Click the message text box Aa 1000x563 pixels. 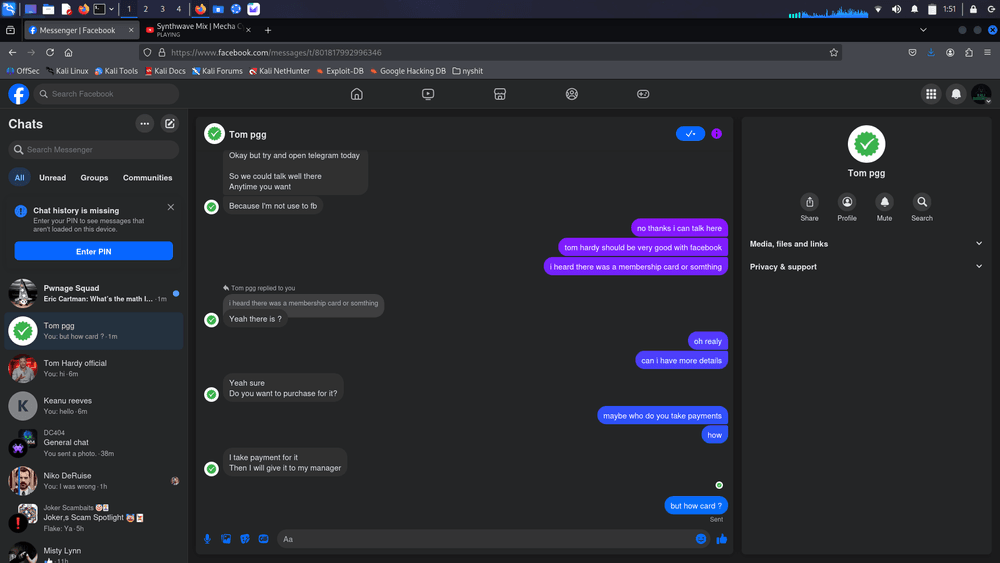point(485,539)
